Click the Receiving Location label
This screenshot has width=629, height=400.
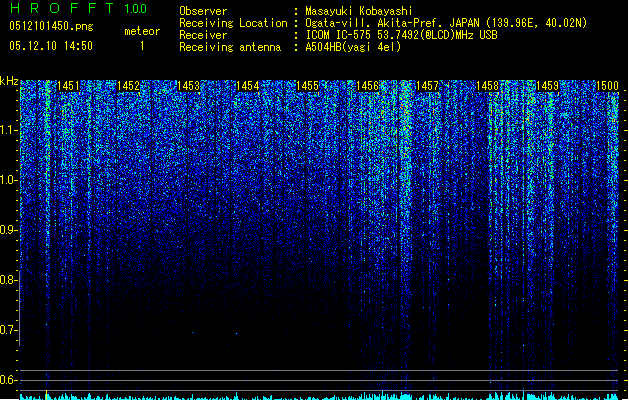click(233, 23)
